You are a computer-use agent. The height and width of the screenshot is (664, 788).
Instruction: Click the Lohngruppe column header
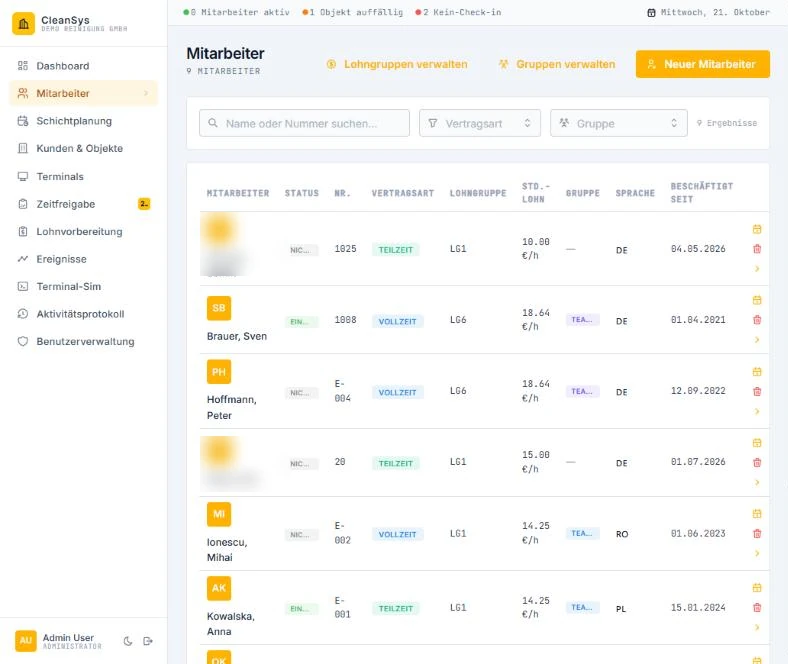478,193
